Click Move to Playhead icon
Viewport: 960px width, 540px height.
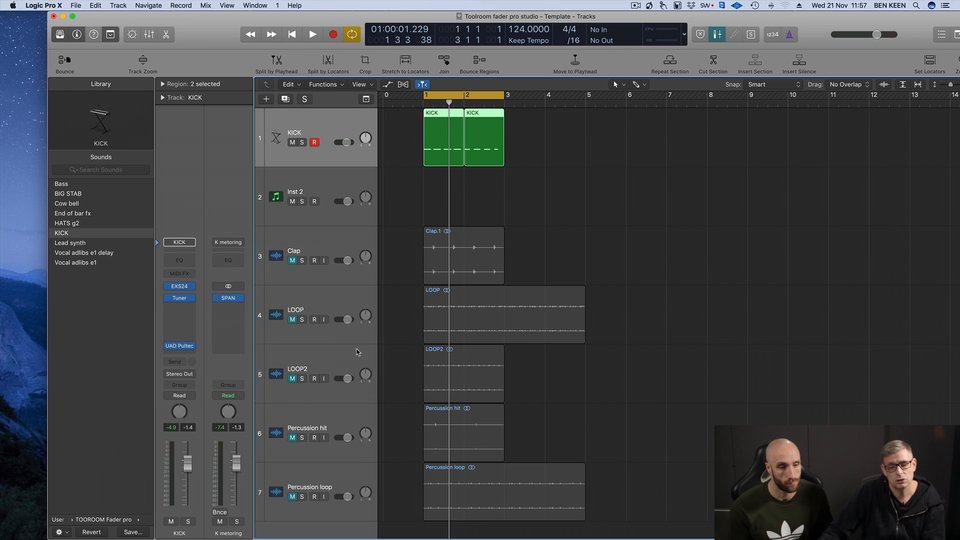coord(575,60)
